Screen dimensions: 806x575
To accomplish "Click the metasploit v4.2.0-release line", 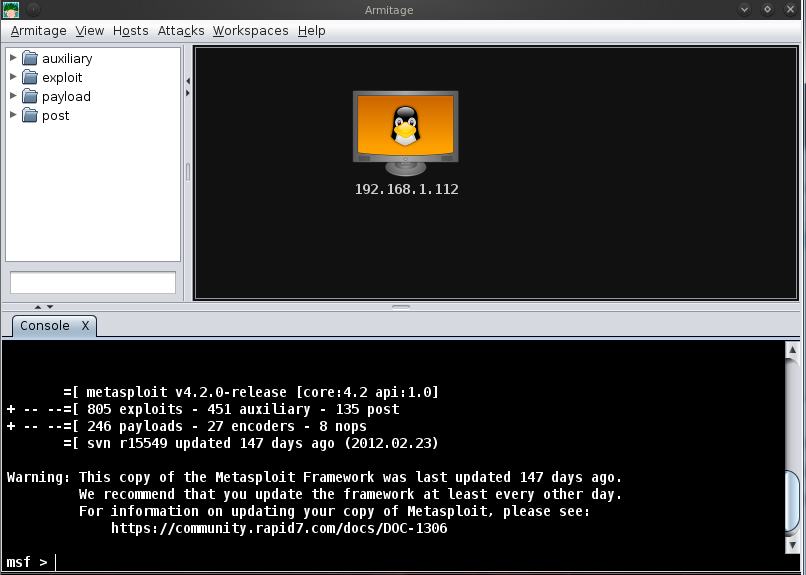I will pyautogui.click(x=251, y=392).
